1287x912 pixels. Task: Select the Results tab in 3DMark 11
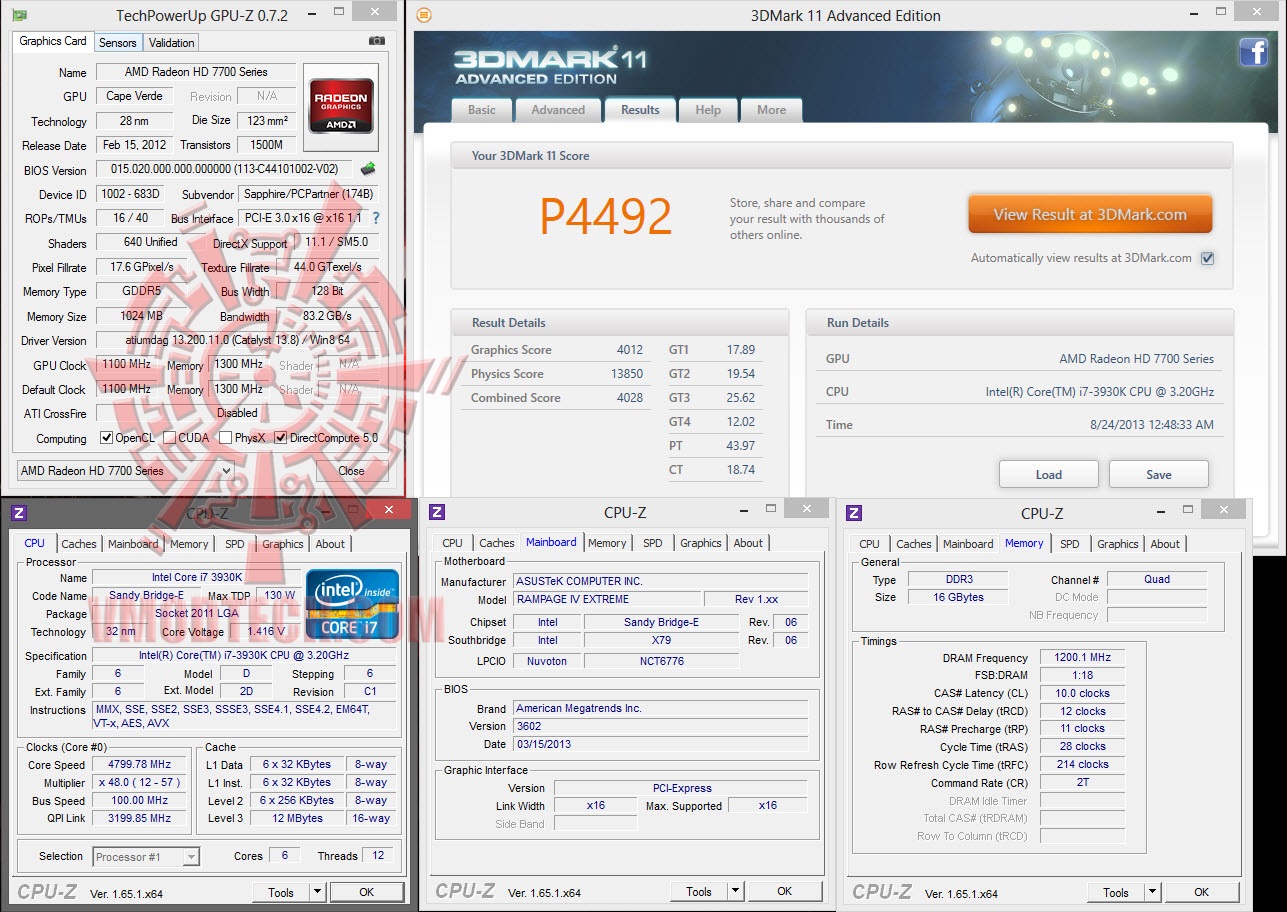(x=640, y=109)
